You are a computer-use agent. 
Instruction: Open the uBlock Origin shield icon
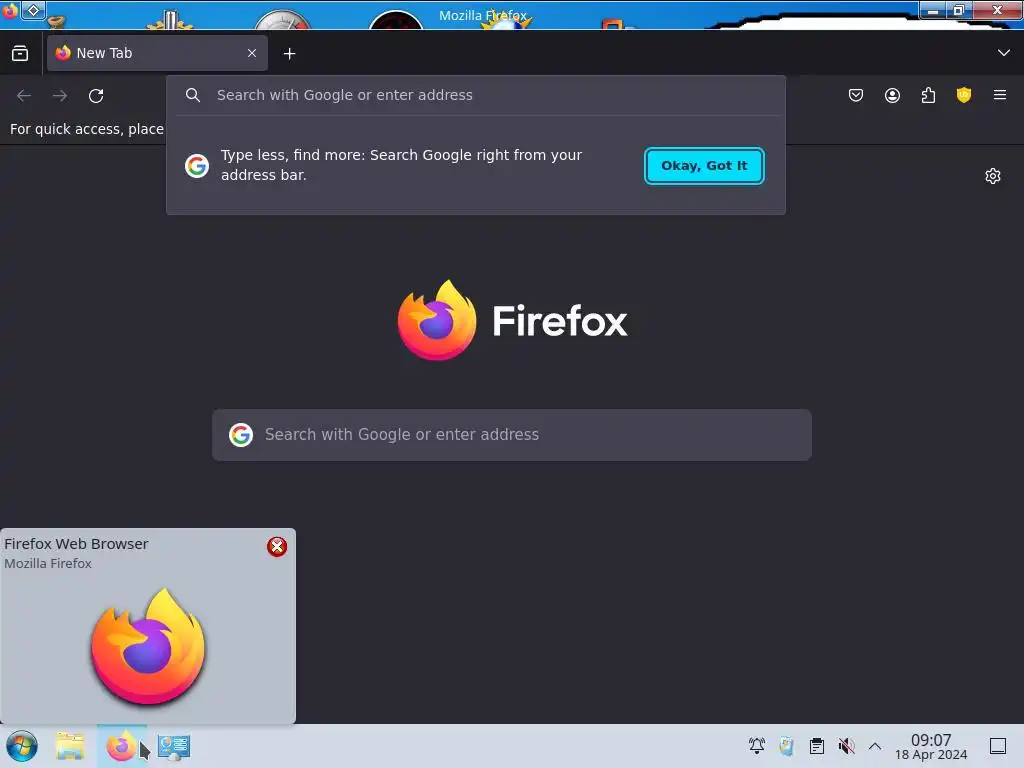tap(964, 95)
